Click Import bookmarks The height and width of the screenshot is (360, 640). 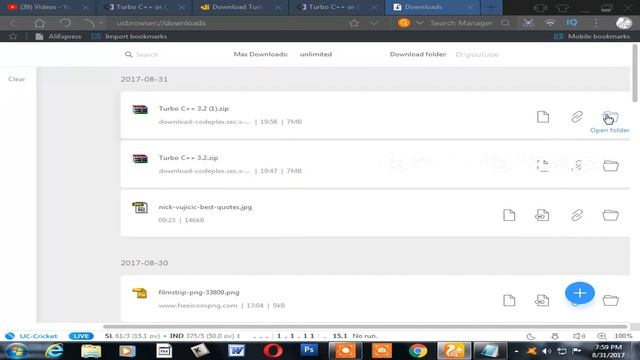coord(129,36)
